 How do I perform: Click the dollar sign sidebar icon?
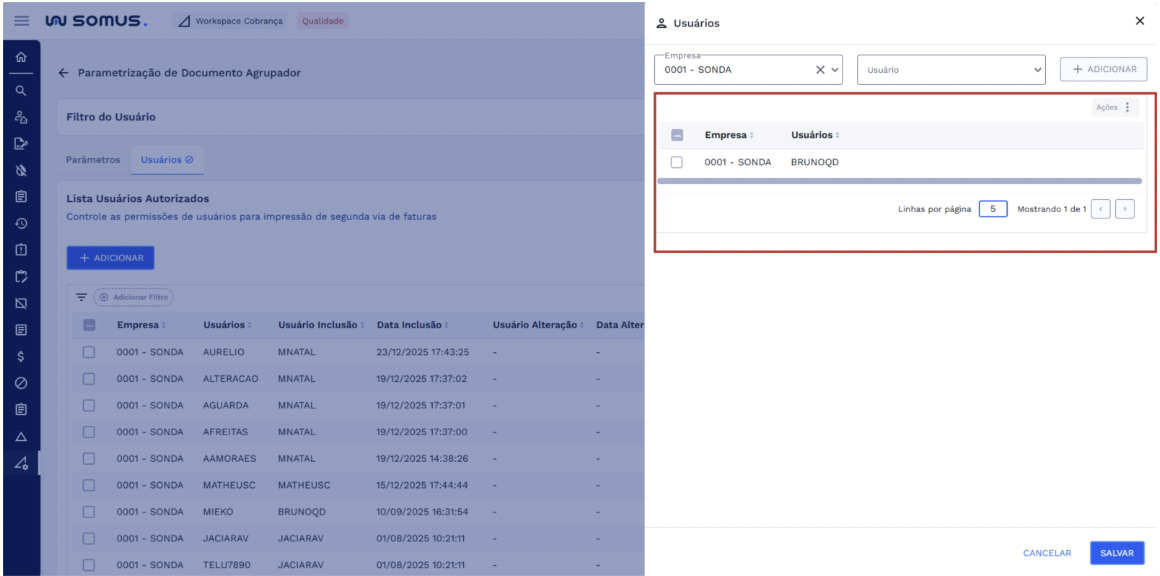(20, 356)
